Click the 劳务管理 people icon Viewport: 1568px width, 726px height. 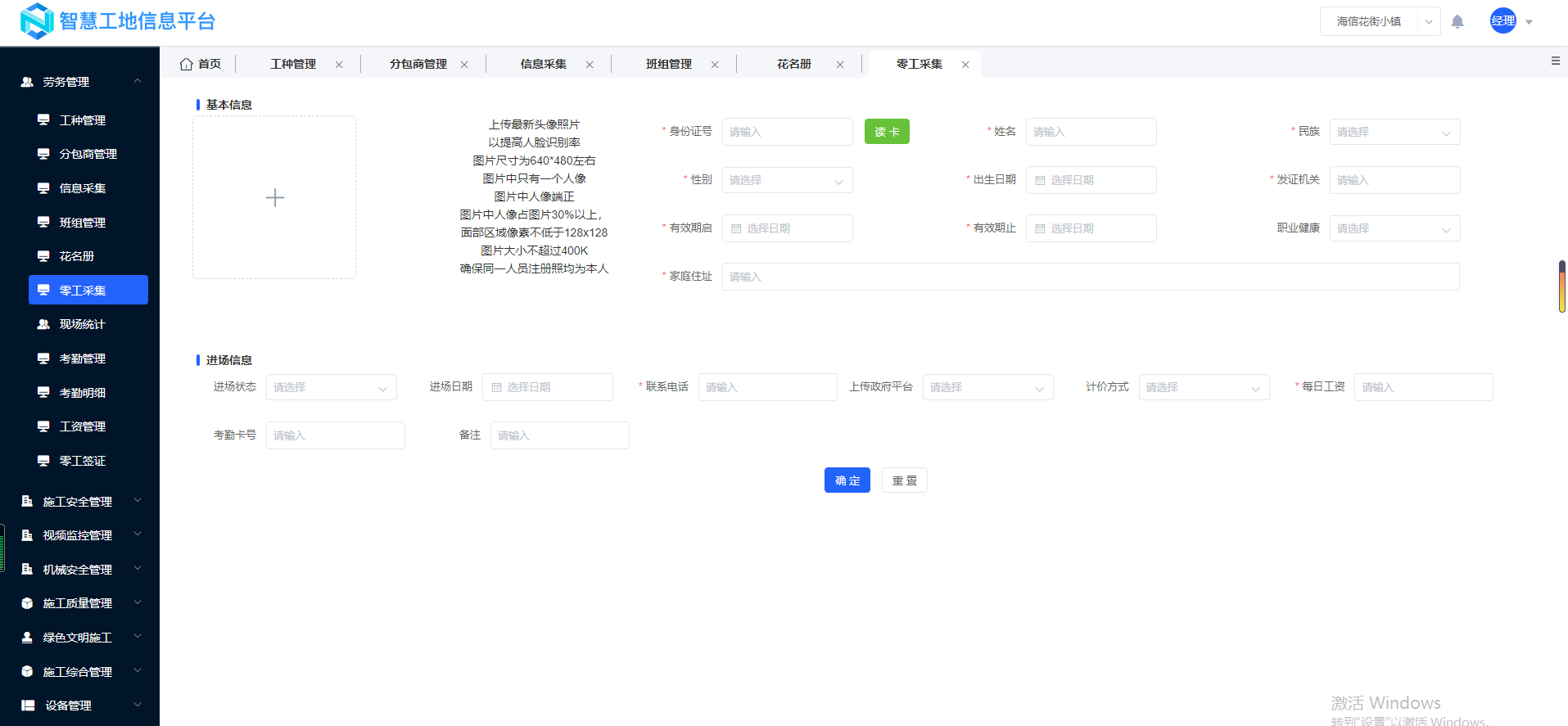click(x=27, y=82)
